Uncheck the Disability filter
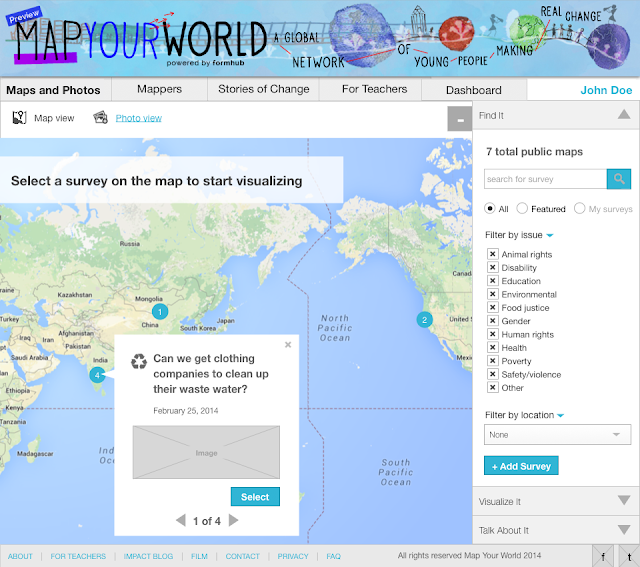Image resolution: width=640 pixels, height=567 pixels. [493, 267]
